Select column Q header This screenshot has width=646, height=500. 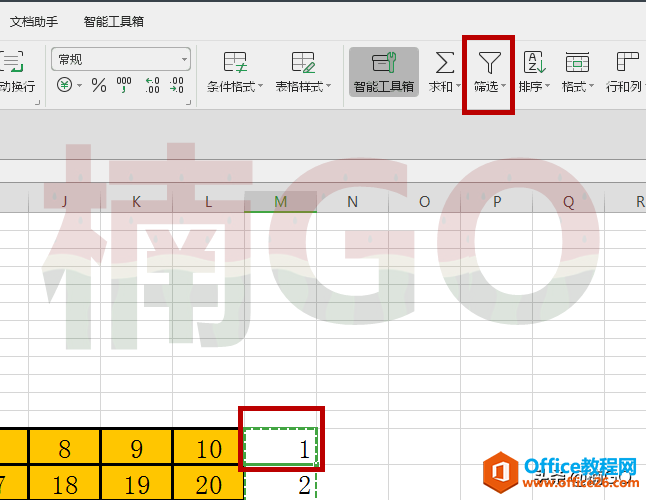coord(568,202)
